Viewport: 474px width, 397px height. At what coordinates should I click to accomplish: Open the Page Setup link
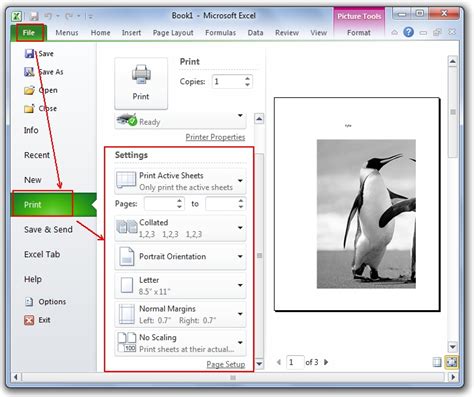coord(226,364)
